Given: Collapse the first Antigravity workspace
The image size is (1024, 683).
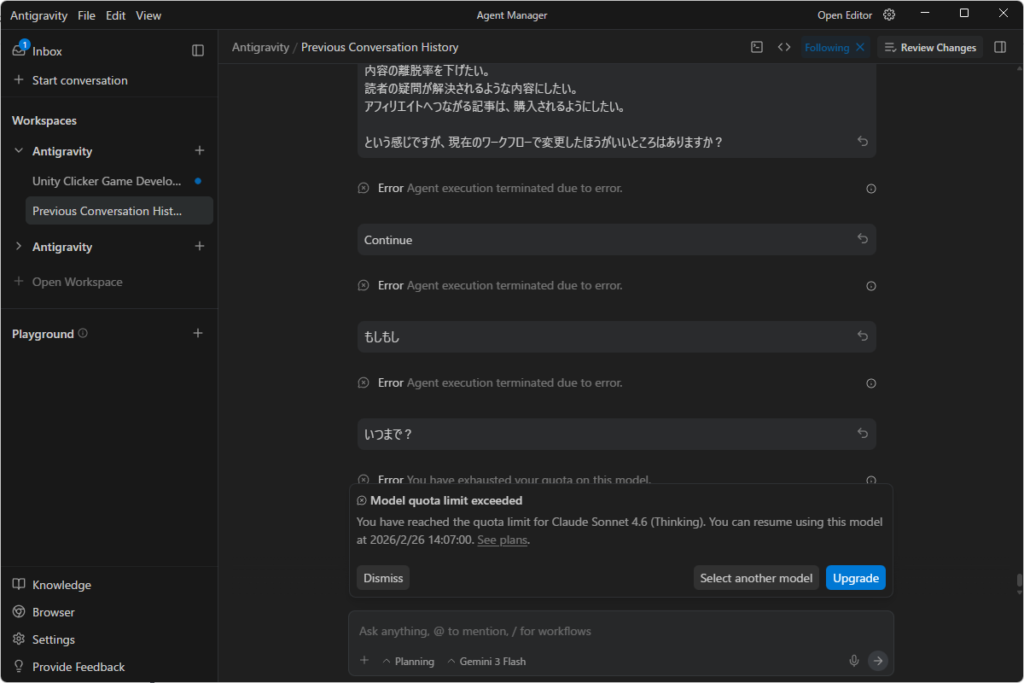Looking at the screenshot, I should 19,151.
